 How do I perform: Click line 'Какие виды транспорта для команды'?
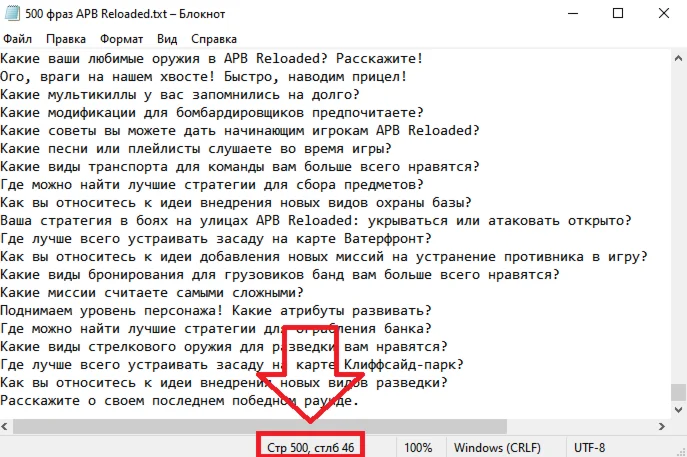pos(240,166)
